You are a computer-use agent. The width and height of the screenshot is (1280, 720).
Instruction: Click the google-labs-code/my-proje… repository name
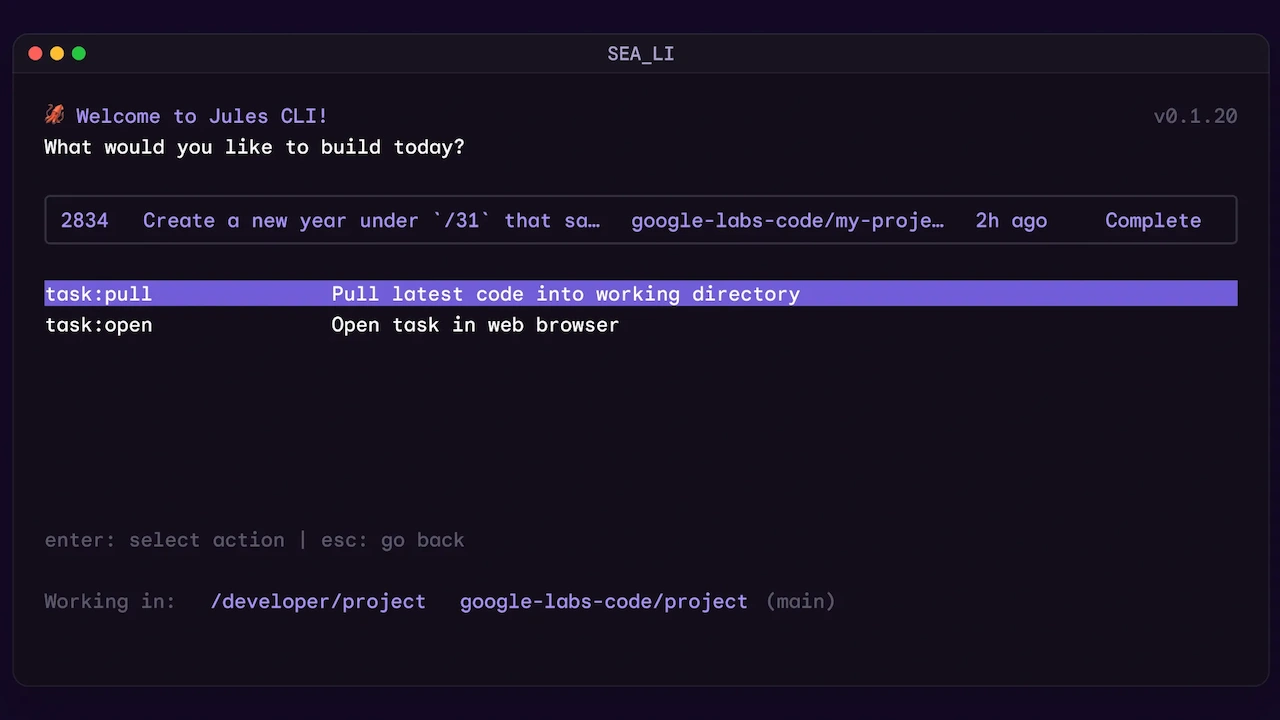787,221
